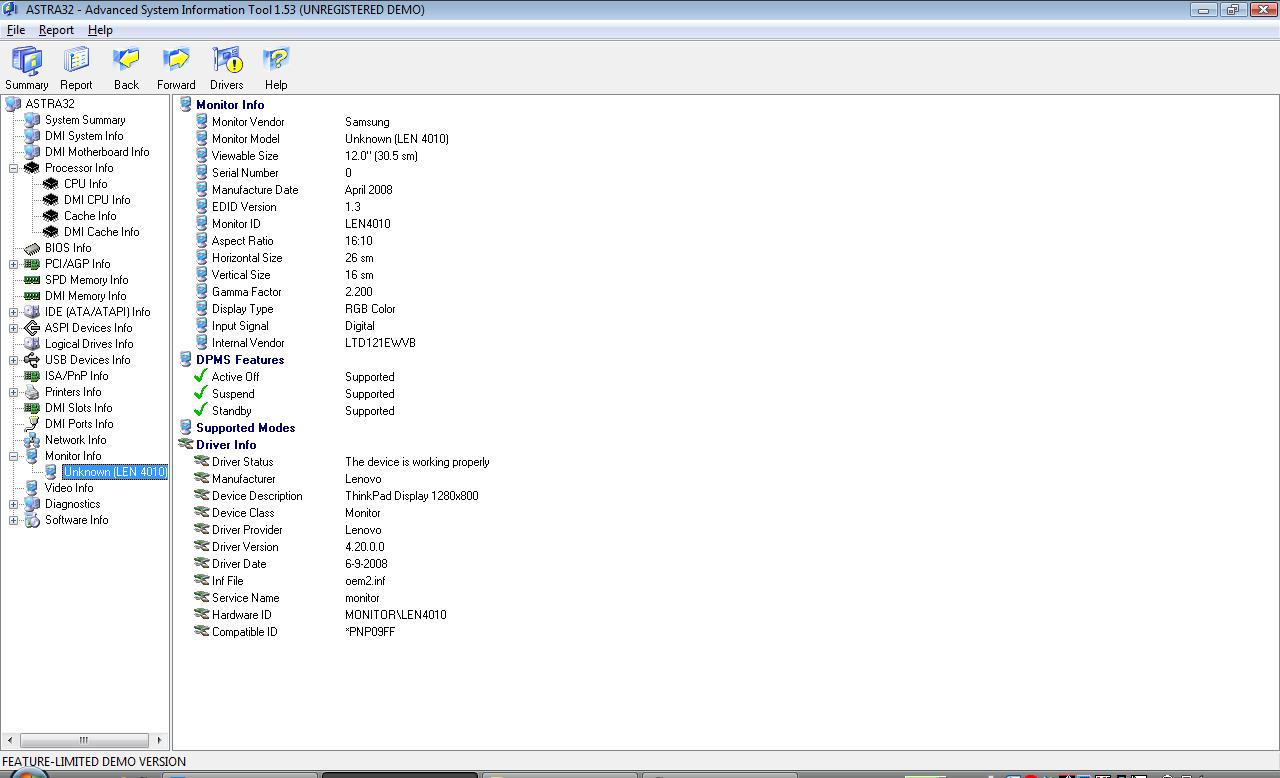Click the Supported Modes section header
Viewport: 1280px width, 778px height.
(245, 428)
